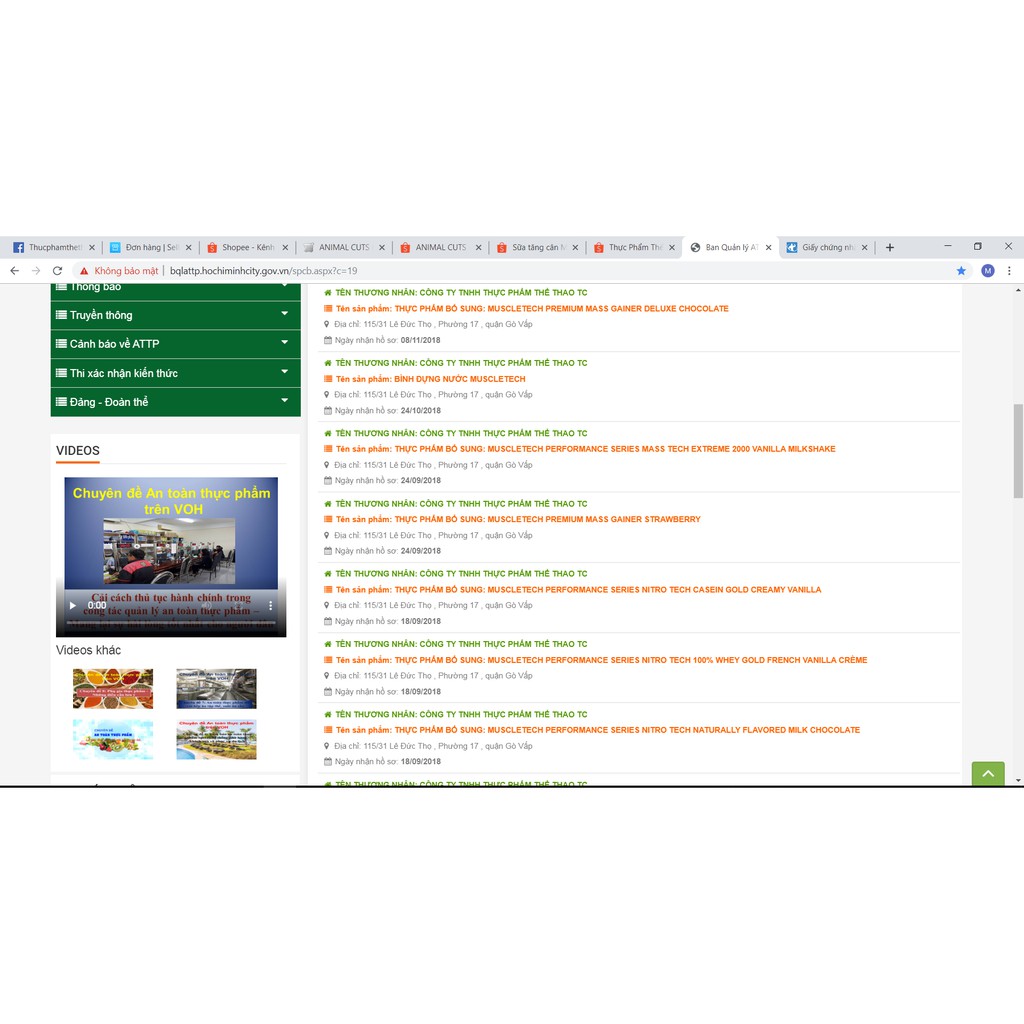The height and width of the screenshot is (1024, 1024).
Task: Expand the 'Cảnh báo về ATTP' menu
Action: pyautogui.click(x=175, y=344)
